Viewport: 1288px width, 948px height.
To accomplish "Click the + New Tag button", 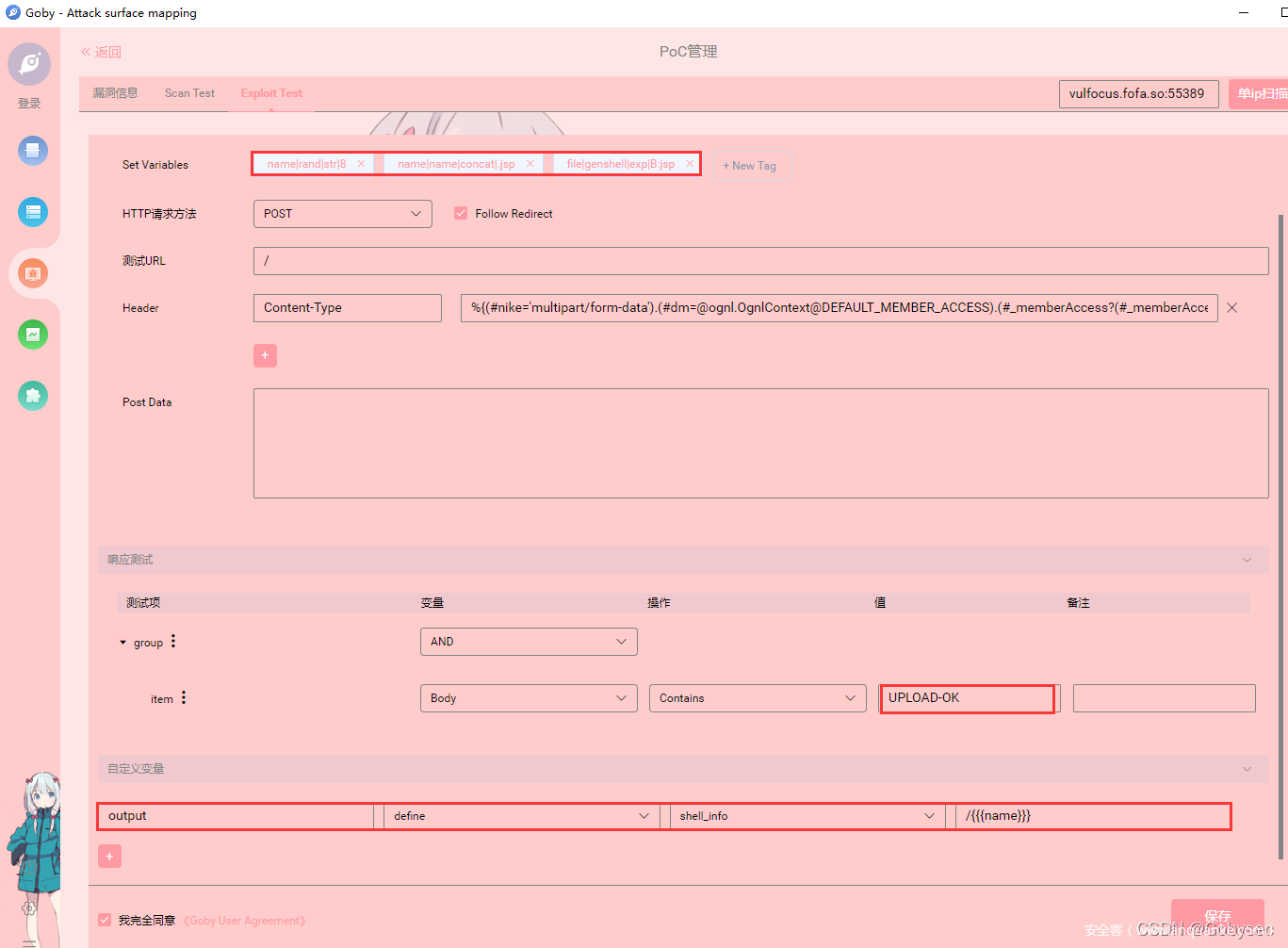I will coord(750,166).
